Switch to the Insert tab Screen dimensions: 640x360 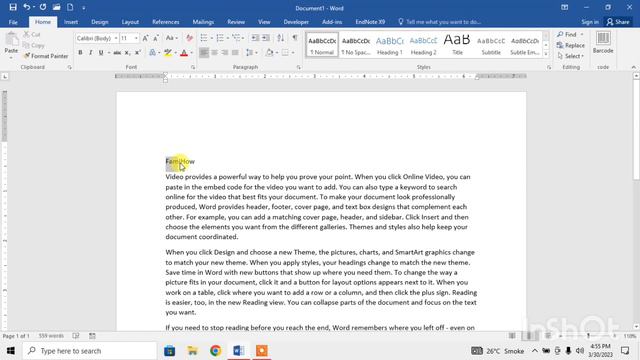pos(71,22)
